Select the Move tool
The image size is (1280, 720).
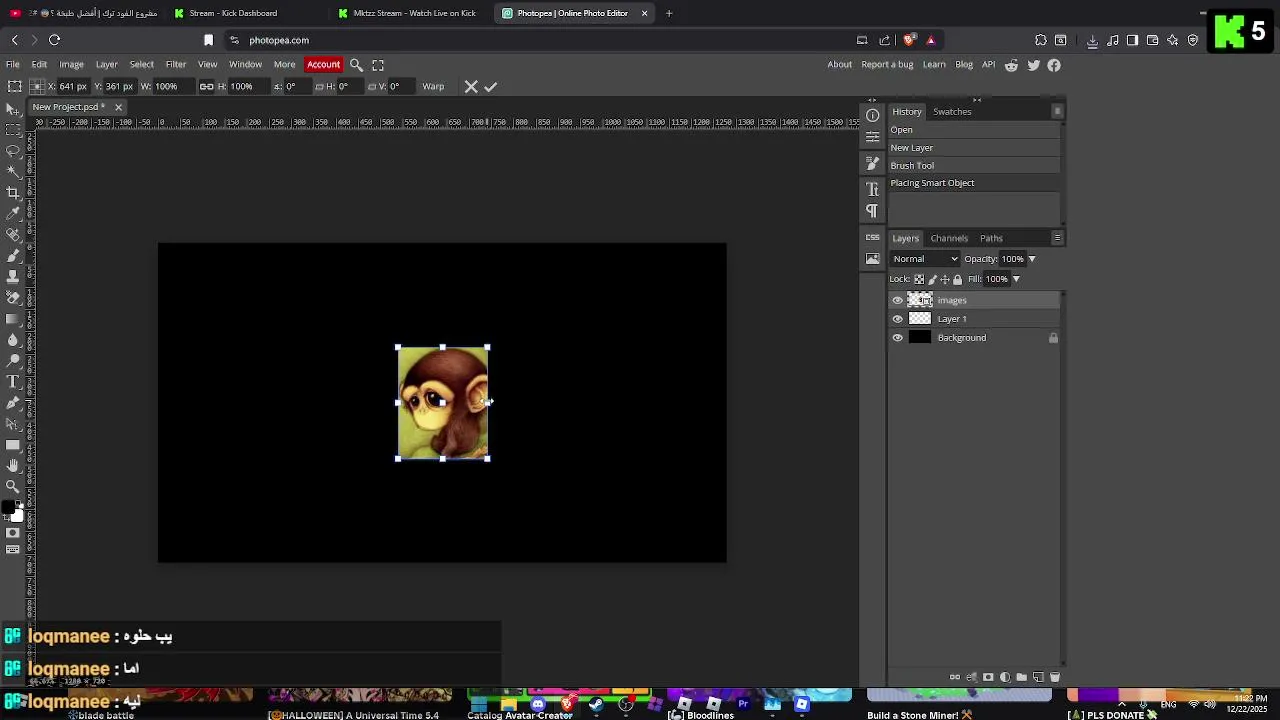coord(13,108)
